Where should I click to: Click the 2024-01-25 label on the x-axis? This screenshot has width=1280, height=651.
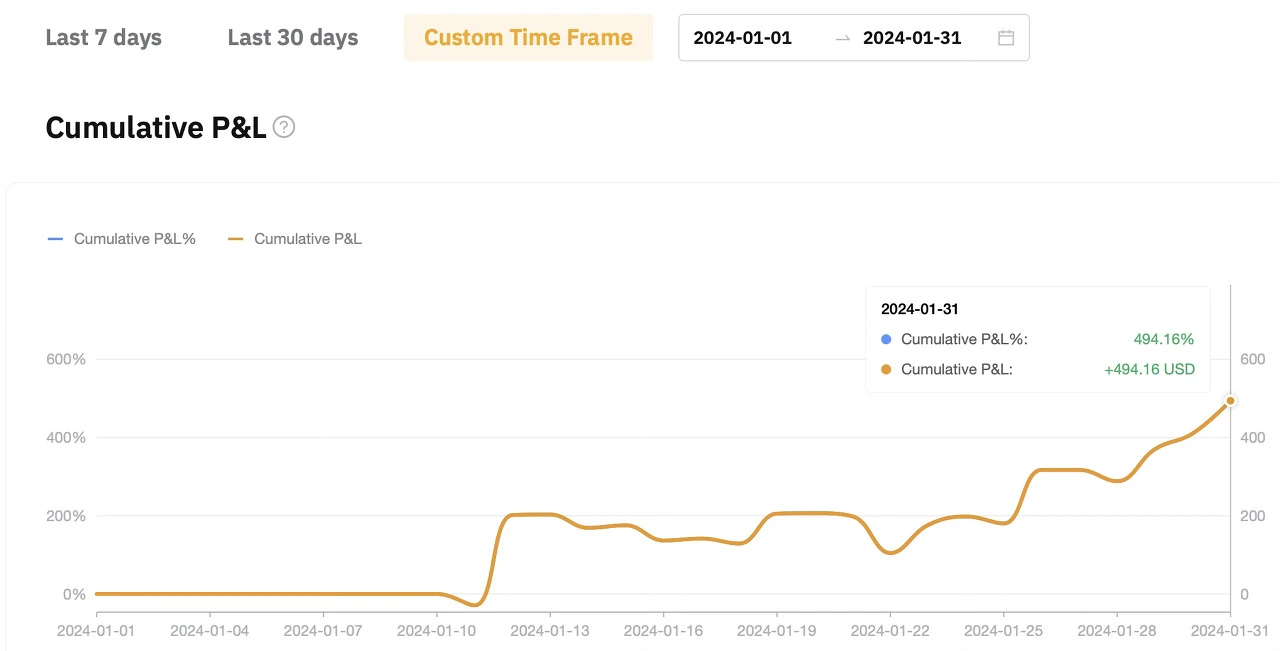1004,631
